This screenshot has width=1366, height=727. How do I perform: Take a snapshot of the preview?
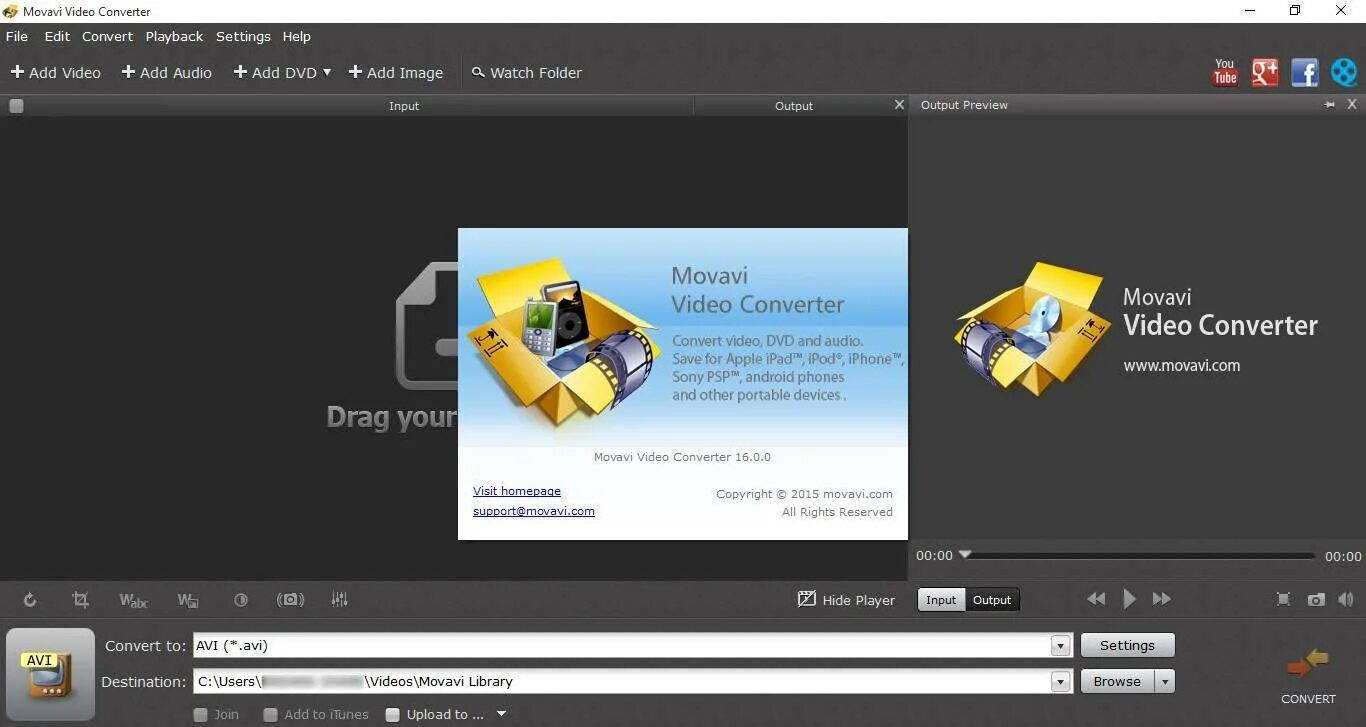[1316, 599]
